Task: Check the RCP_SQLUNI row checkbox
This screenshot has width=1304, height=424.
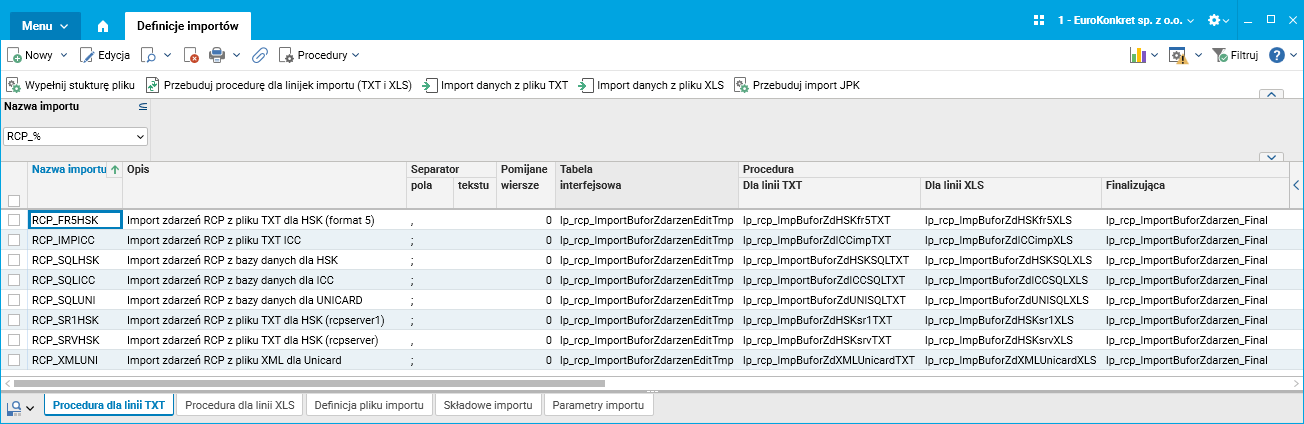Action: [x=14, y=300]
